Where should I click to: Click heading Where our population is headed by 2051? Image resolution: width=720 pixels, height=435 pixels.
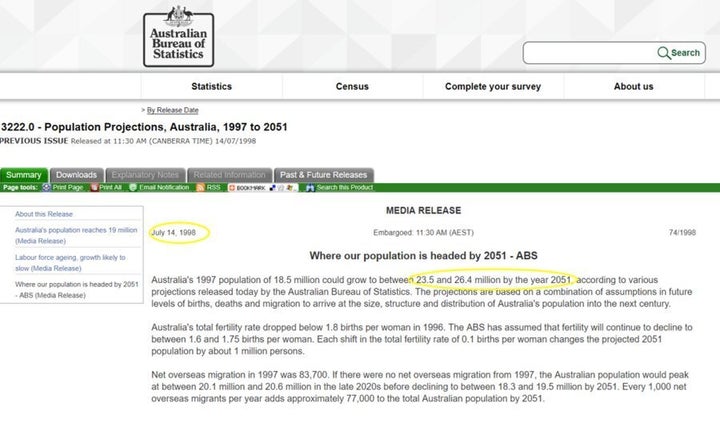[x=423, y=256]
